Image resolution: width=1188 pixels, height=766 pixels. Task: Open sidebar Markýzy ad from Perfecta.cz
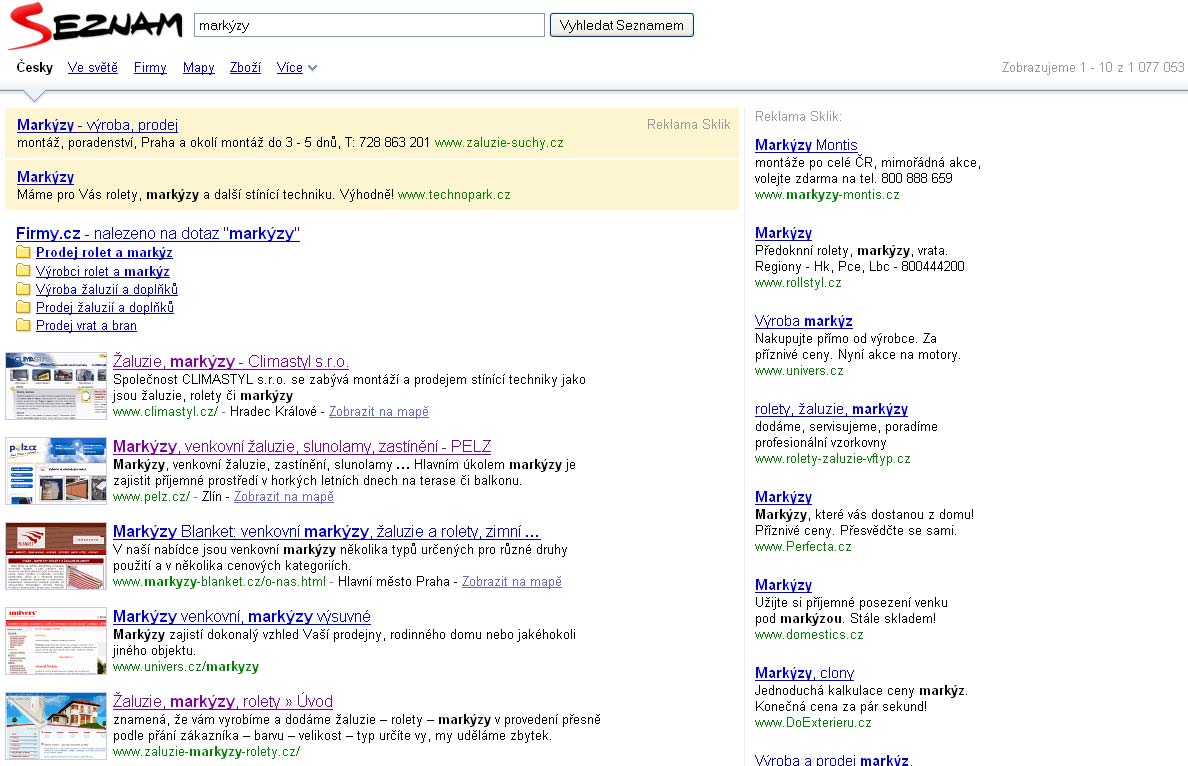pos(783,497)
